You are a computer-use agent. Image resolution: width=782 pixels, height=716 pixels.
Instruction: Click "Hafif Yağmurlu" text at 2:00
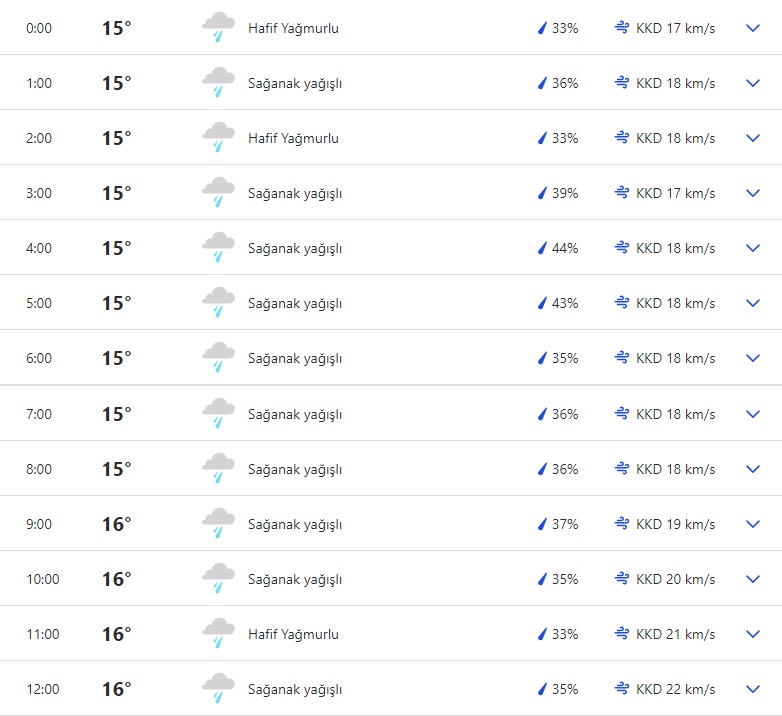coord(293,138)
